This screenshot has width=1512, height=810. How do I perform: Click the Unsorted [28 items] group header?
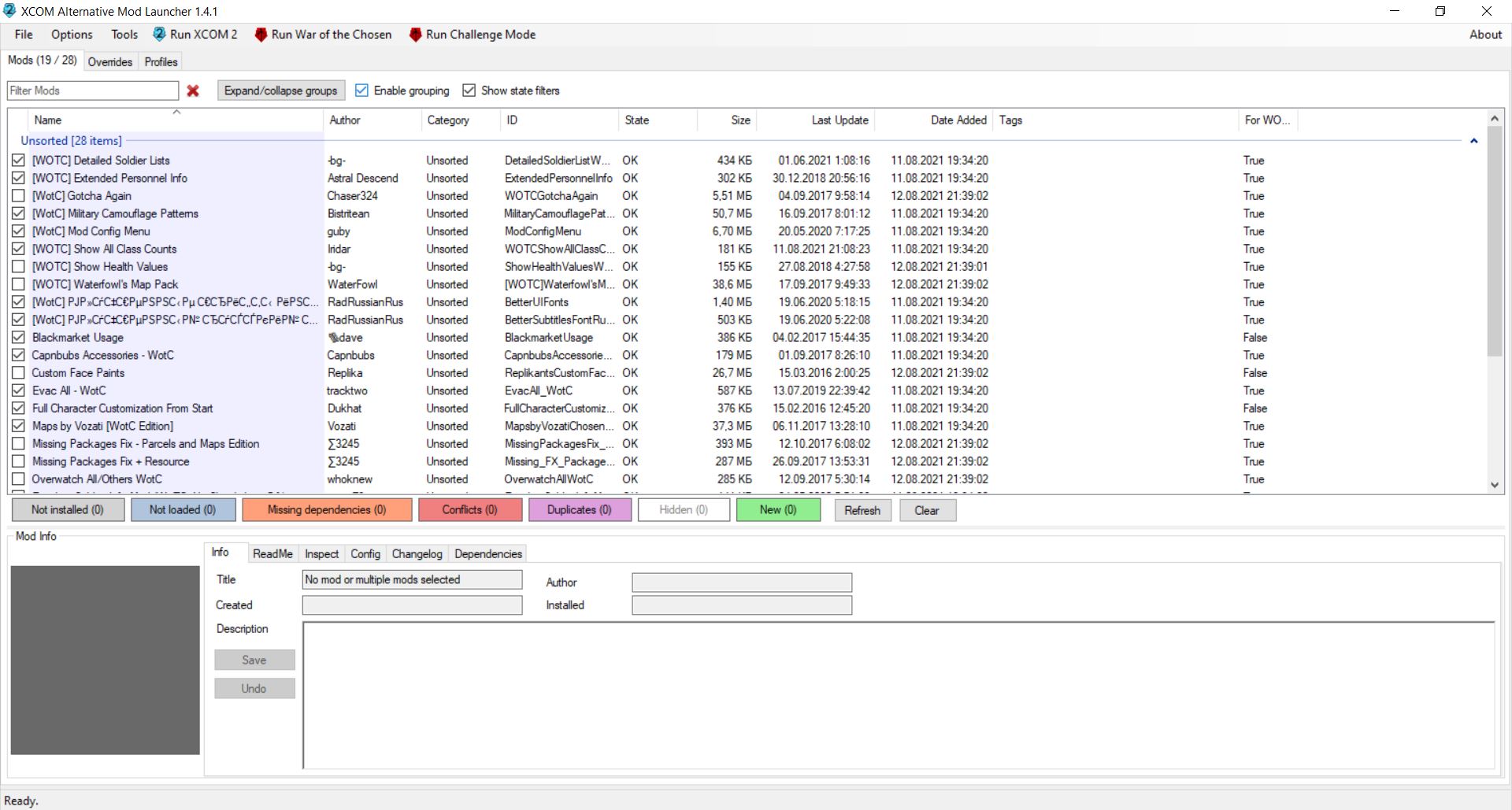coord(71,141)
